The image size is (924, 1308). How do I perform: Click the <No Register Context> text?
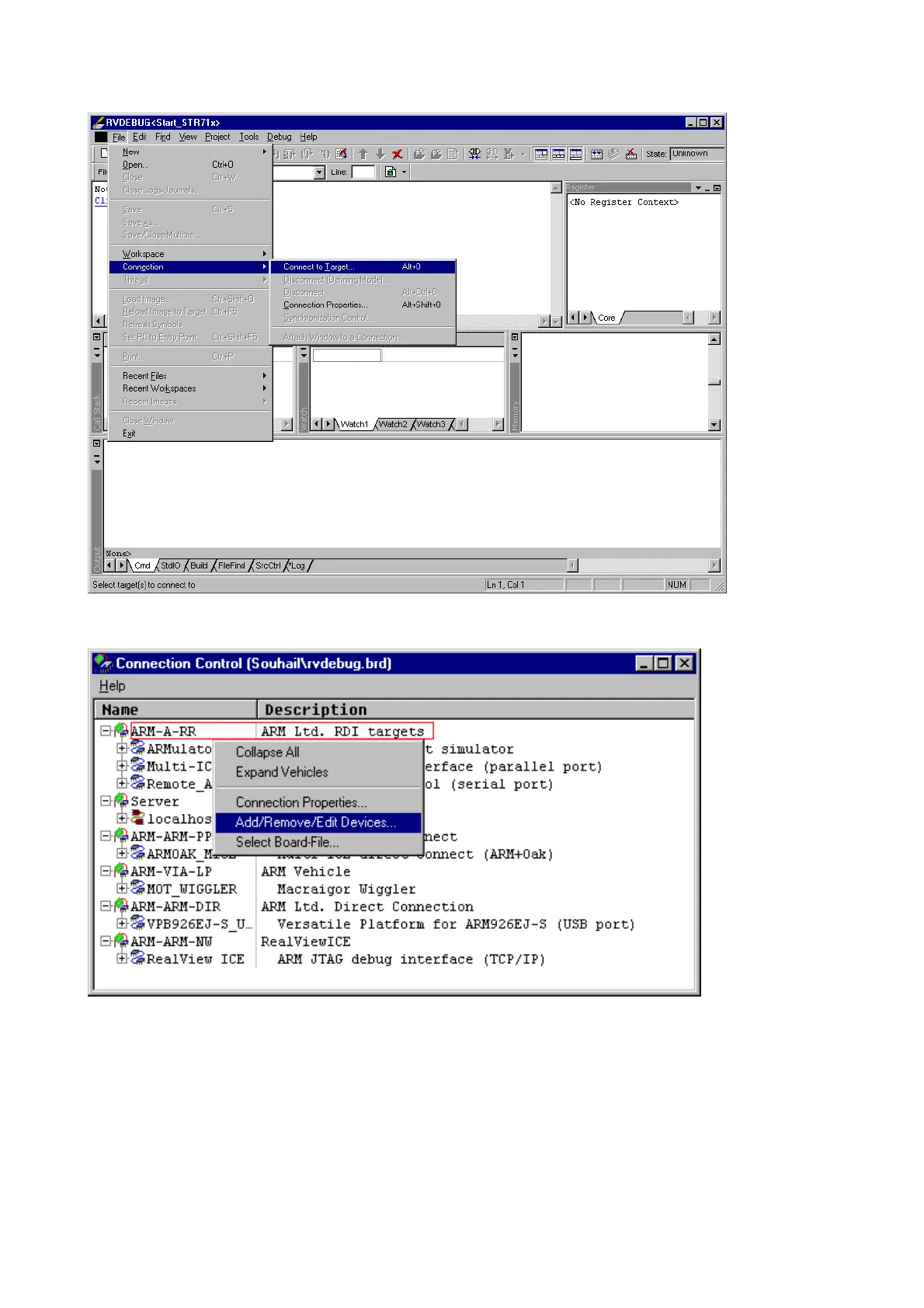pos(624,202)
